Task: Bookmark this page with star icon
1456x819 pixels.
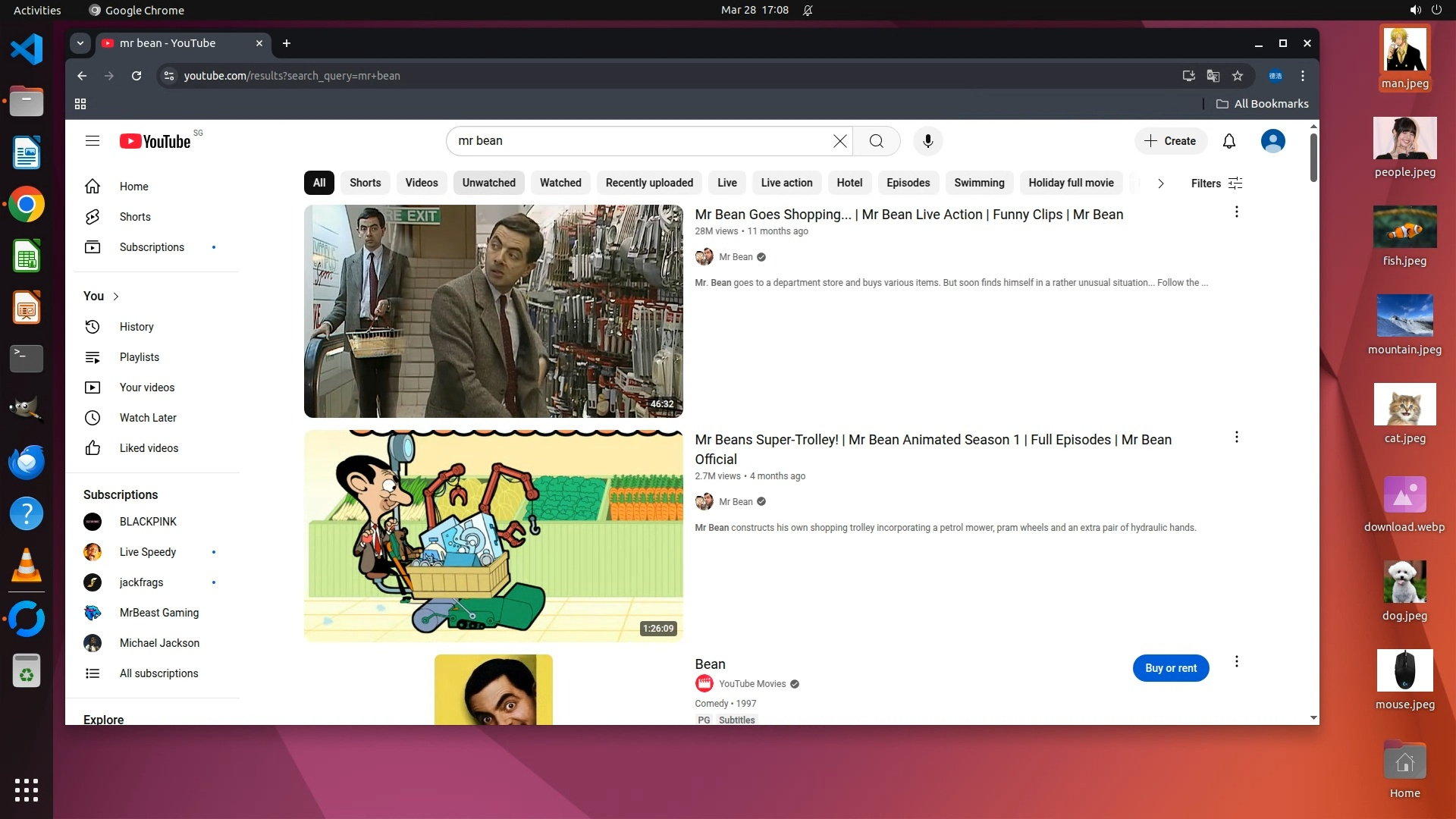Action: [x=1238, y=76]
